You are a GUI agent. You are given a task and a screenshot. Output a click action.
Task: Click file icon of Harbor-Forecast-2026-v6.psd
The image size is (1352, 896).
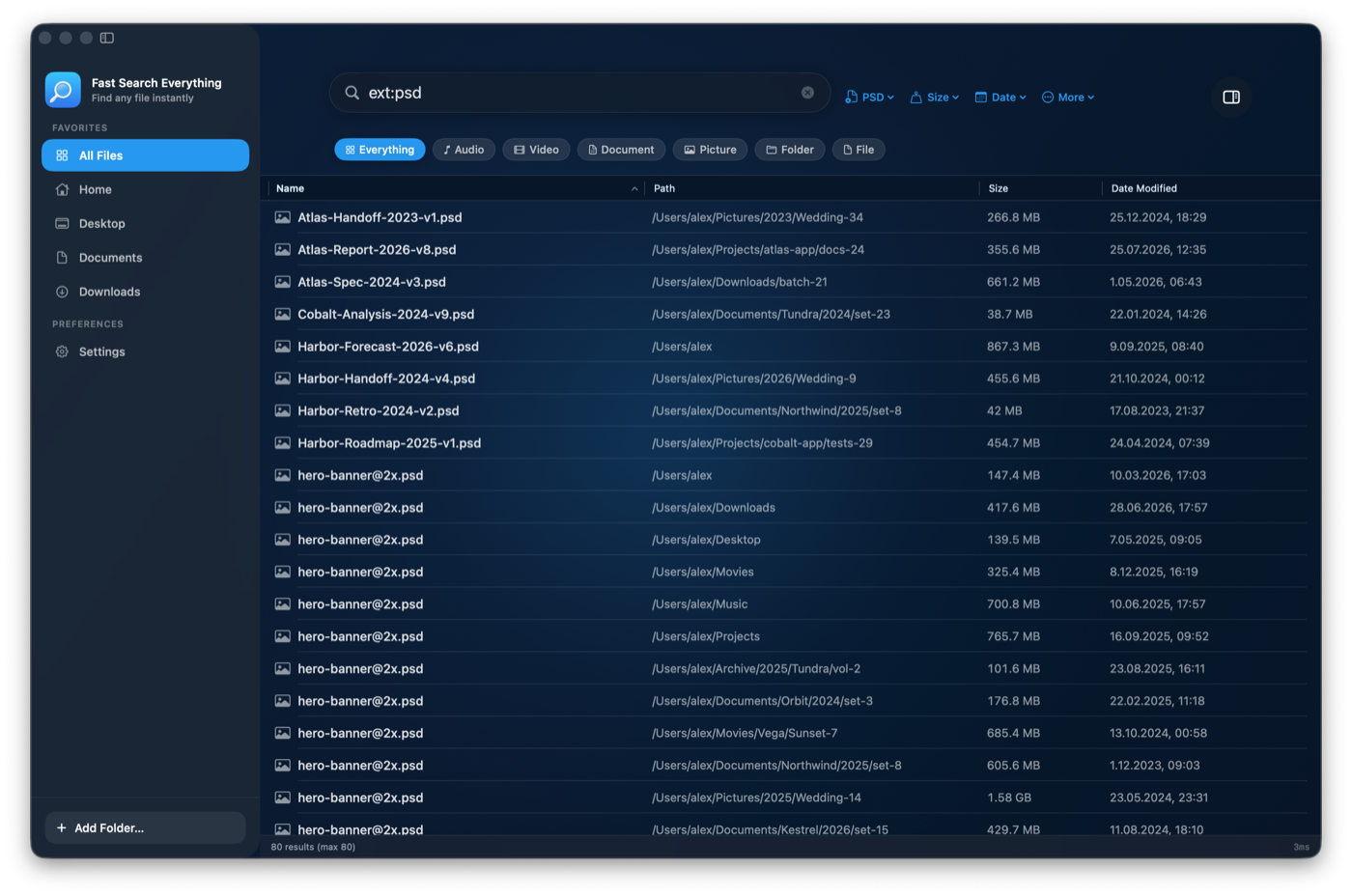pos(283,346)
